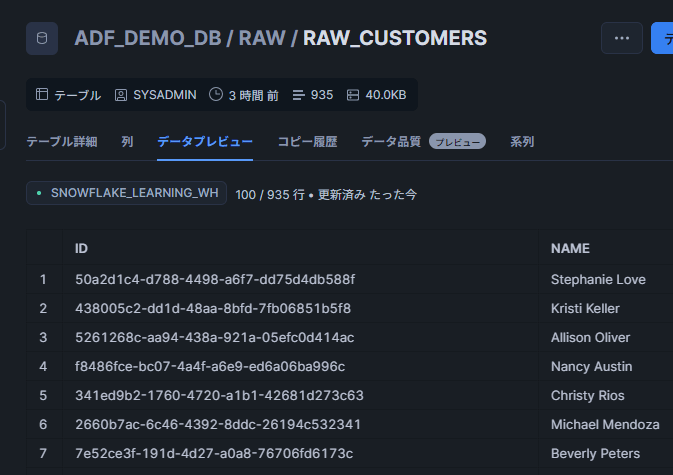Click the green warehouse status dot
Viewport: 673px width, 475px height.
(39, 194)
